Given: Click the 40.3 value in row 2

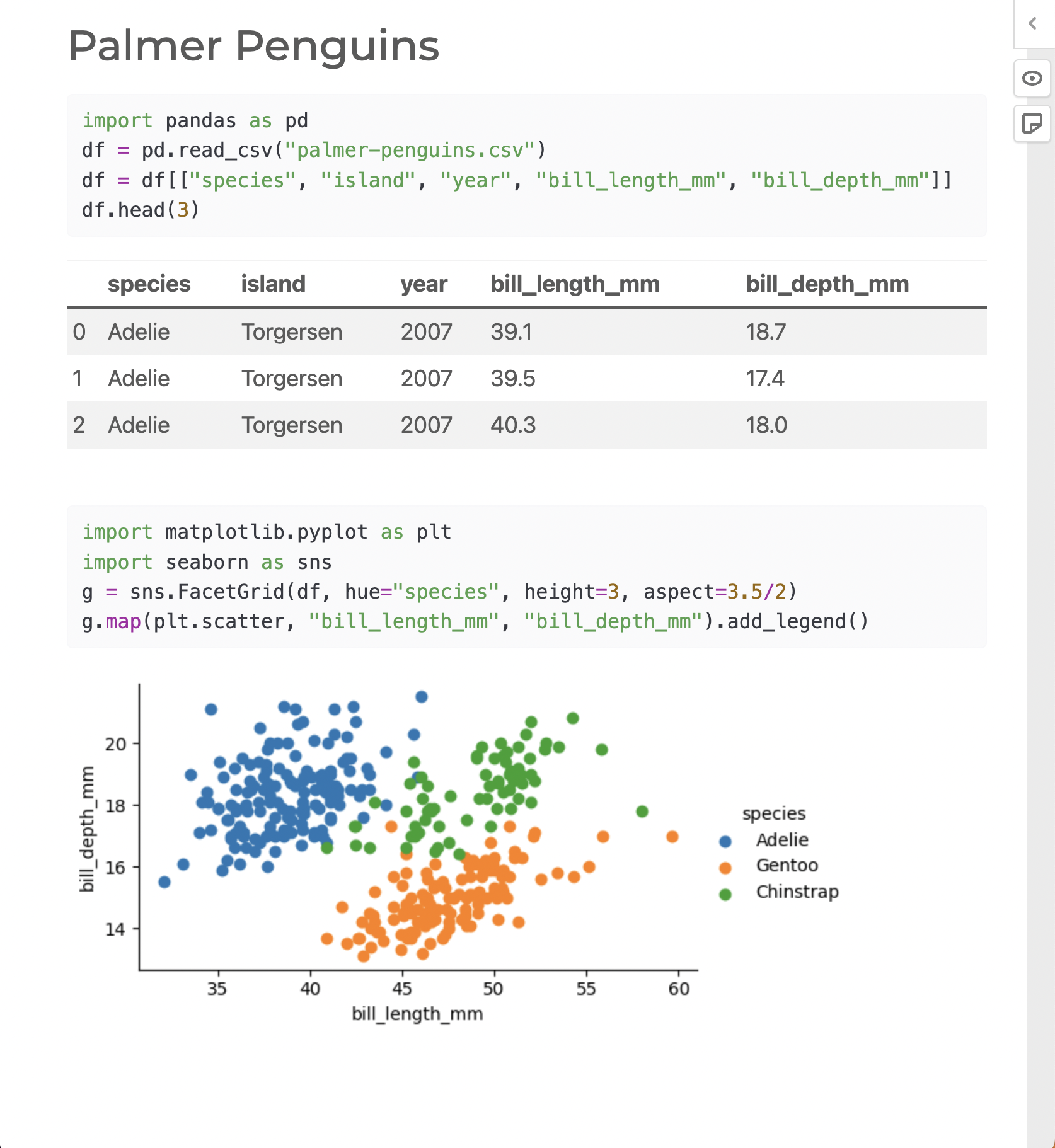Looking at the screenshot, I should coord(511,425).
